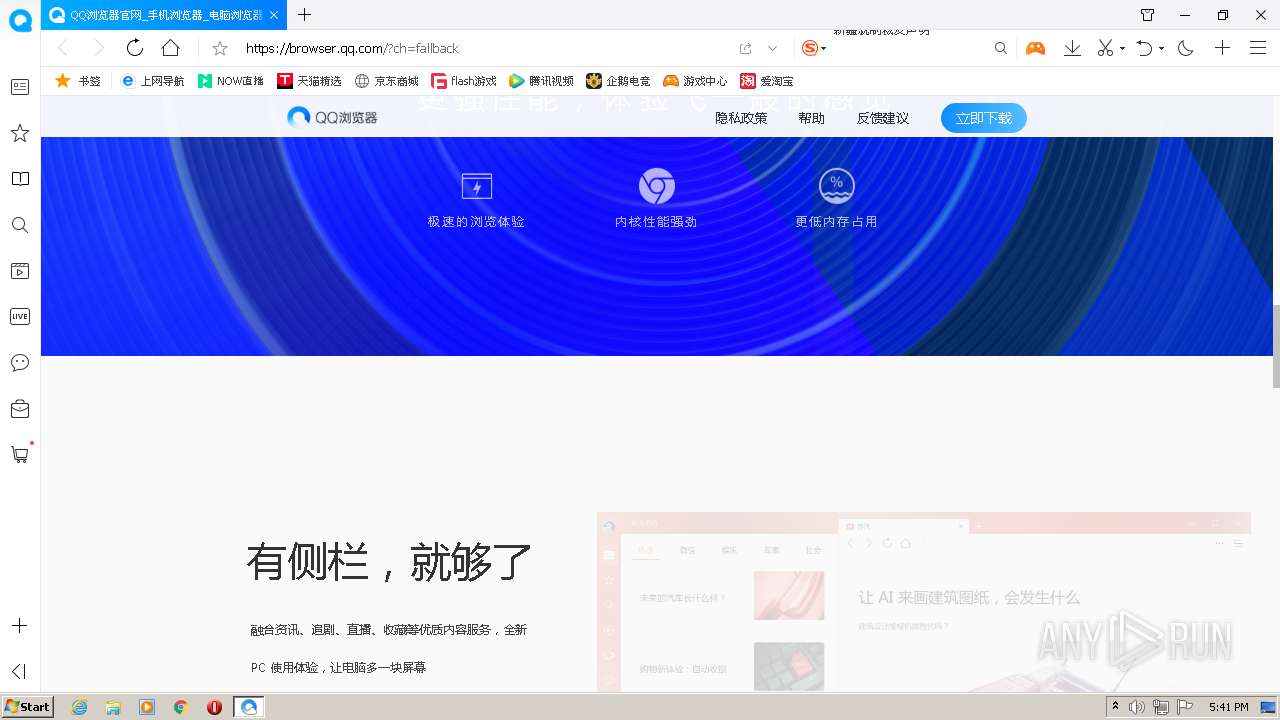Expand the screenshot tool options arrow

[x=1122, y=48]
